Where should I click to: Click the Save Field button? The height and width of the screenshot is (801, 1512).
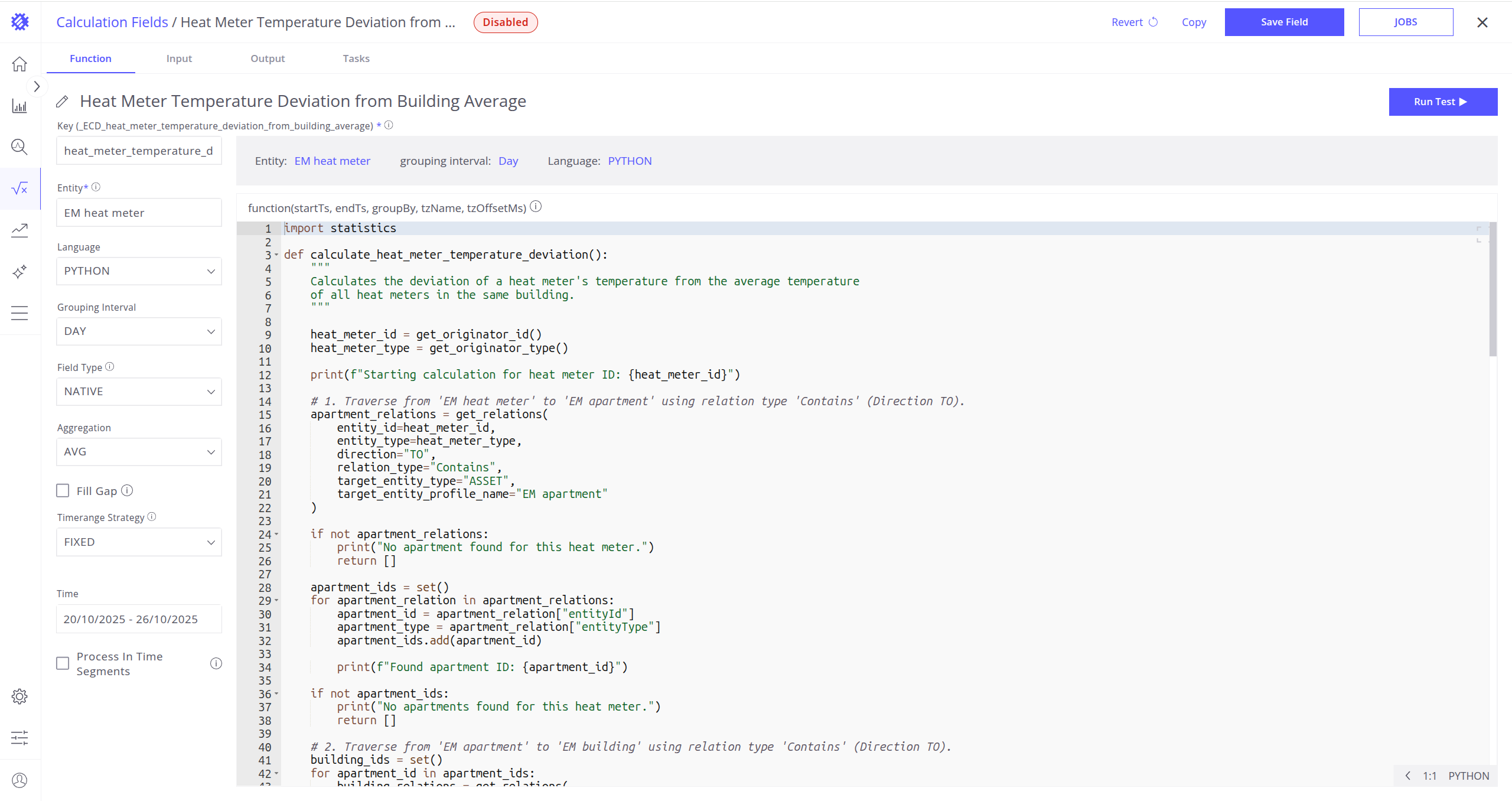tap(1284, 22)
